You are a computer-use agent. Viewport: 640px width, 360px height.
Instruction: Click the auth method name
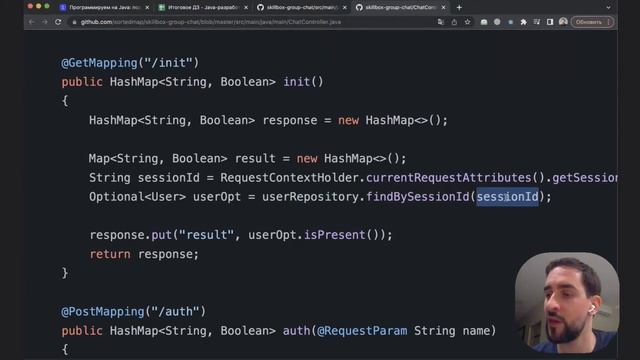point(297,331)
